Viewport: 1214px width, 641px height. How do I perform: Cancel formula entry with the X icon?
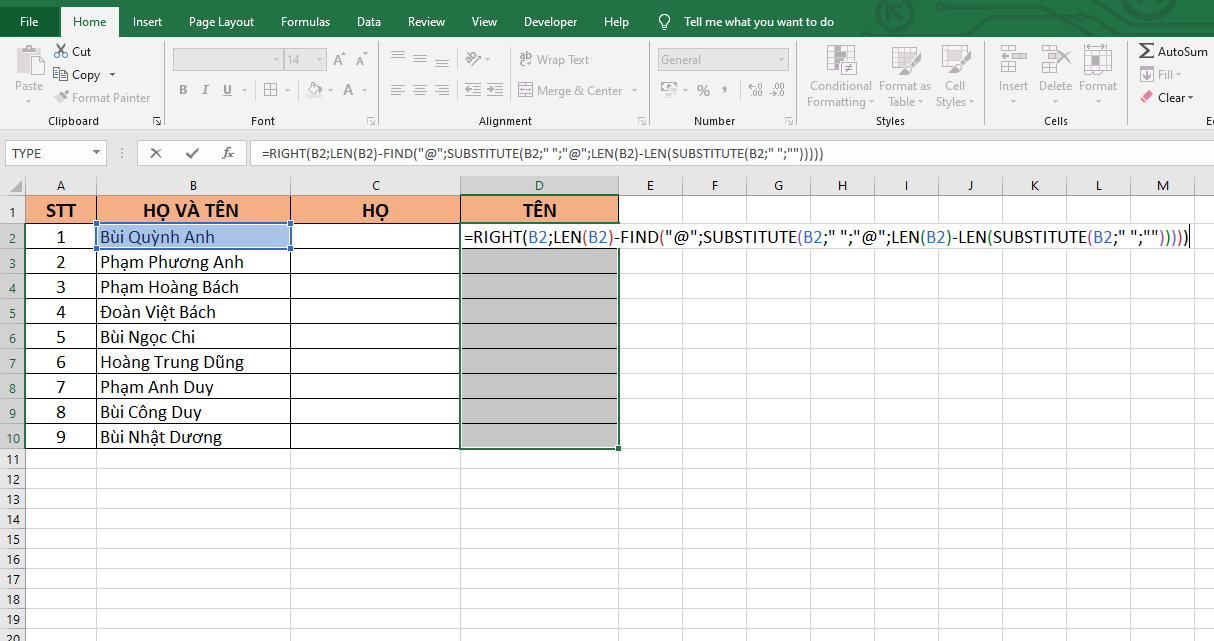pos(156,153)
